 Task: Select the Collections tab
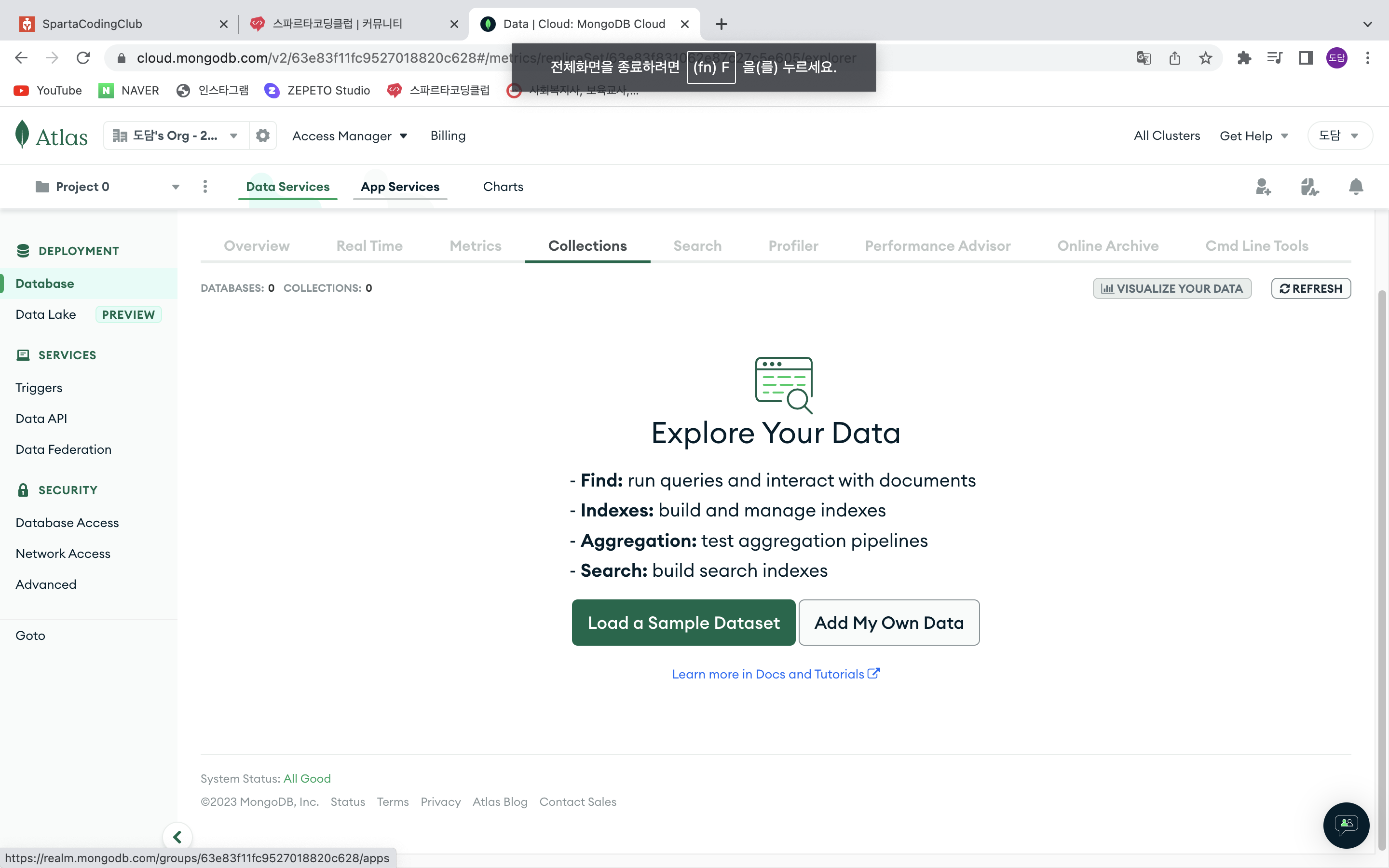587,246
